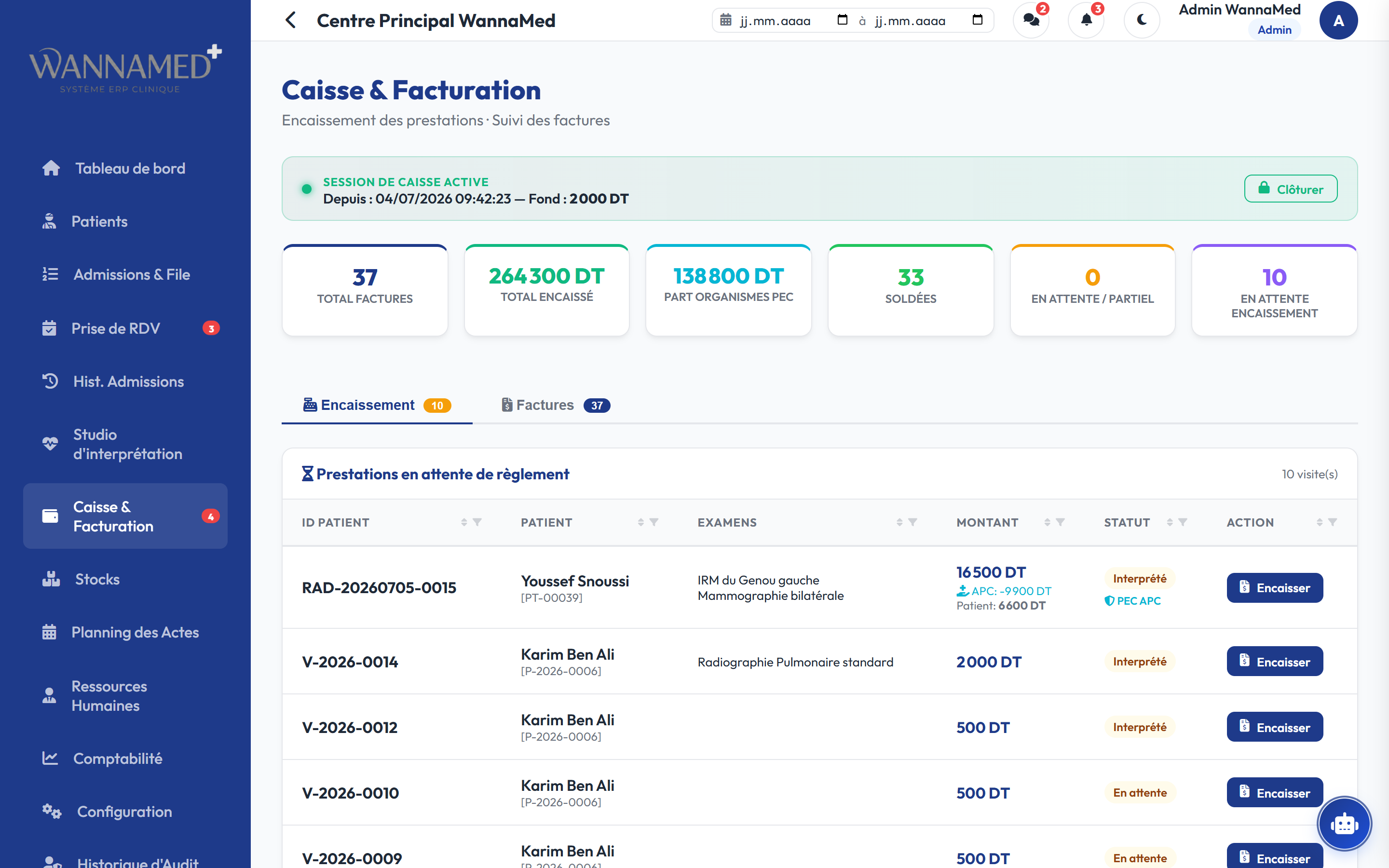Click patient name Youssef Snoussi
1389x868 pixels.
(574, 581)
